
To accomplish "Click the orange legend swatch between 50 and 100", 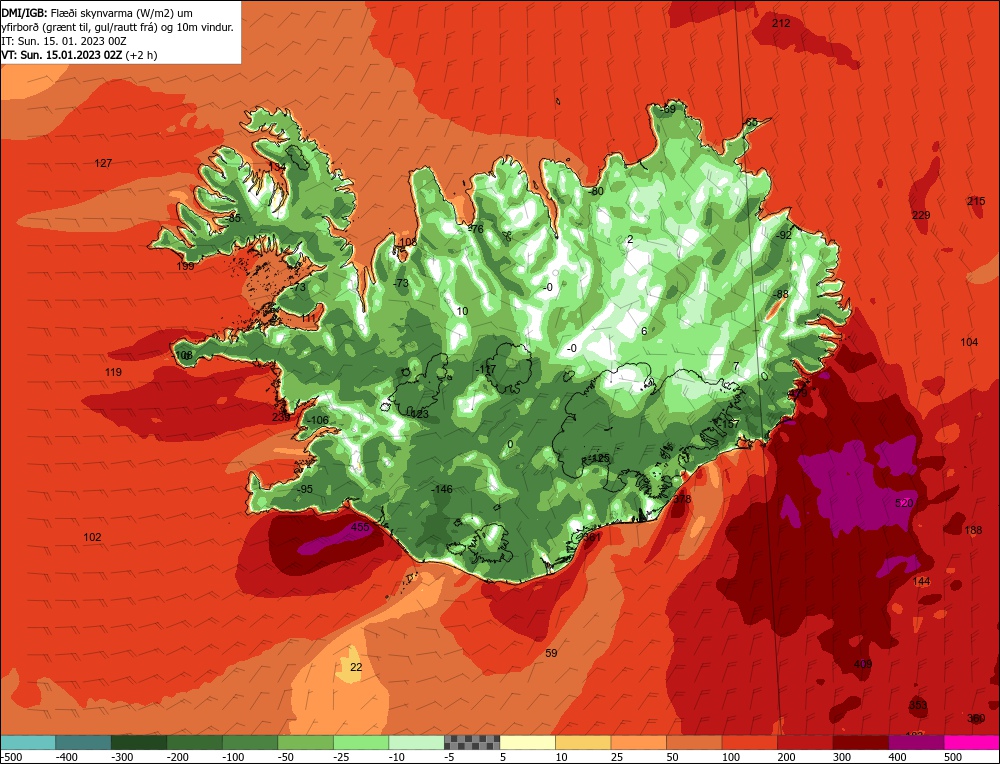I will 694,742.
